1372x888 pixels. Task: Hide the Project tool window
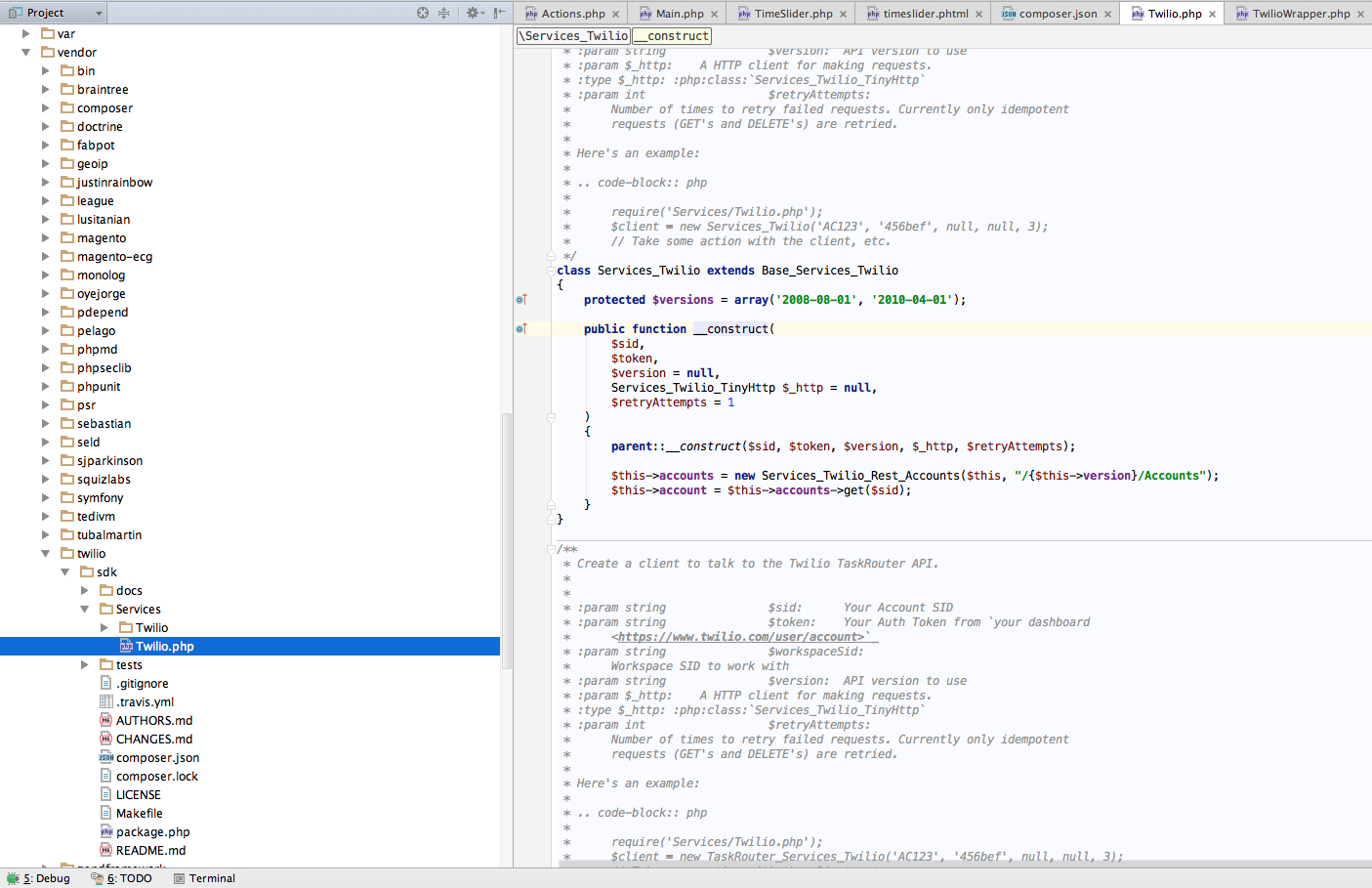(x=499, y=13)
